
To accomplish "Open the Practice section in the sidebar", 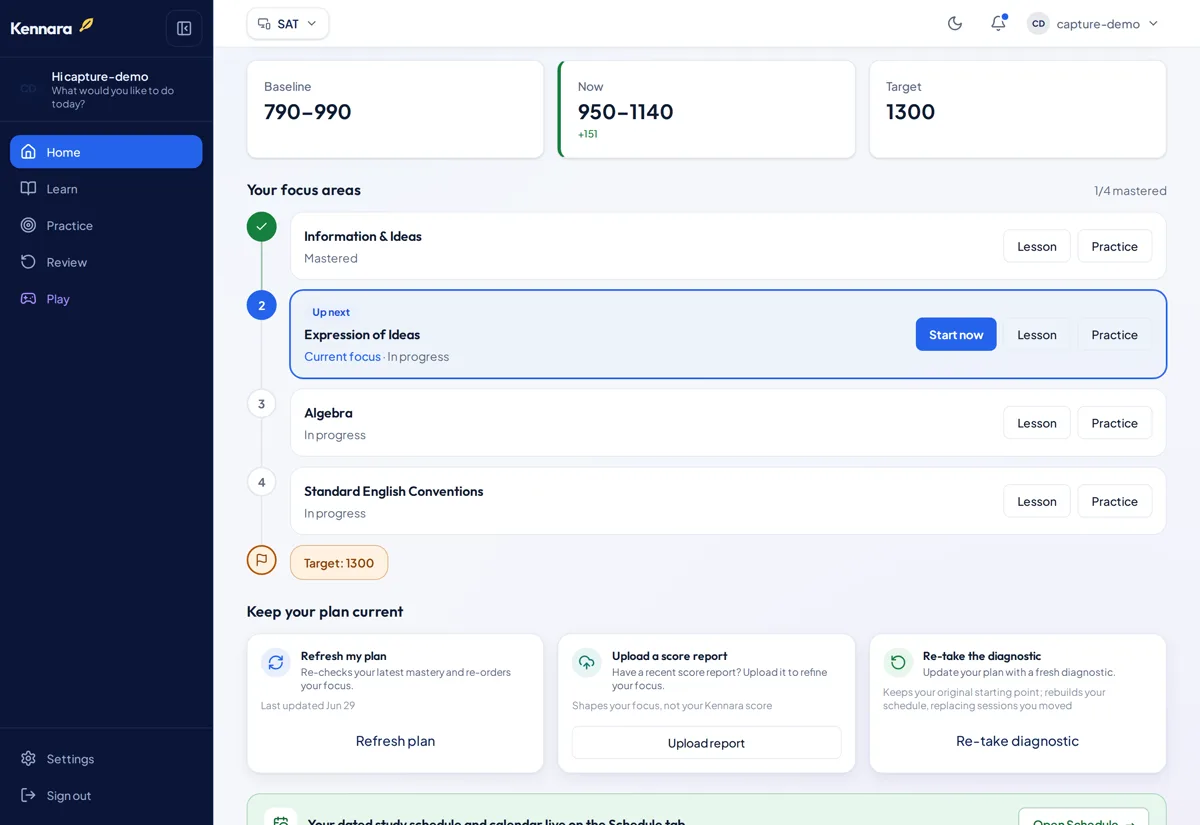I will point(106,225).
